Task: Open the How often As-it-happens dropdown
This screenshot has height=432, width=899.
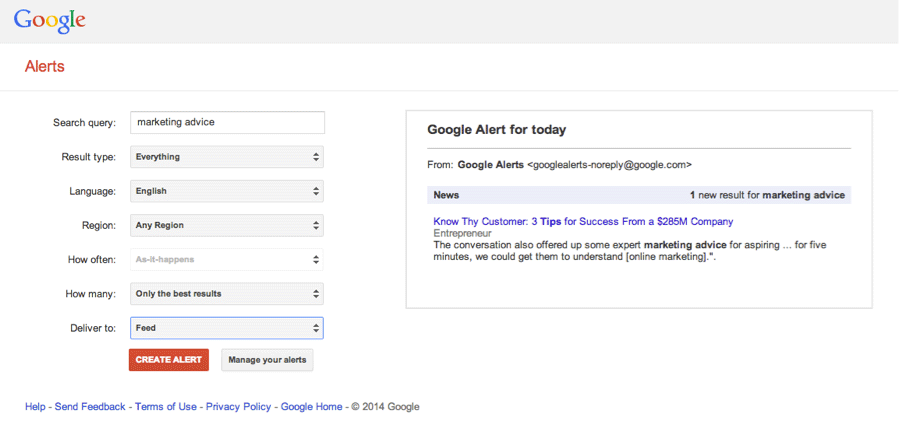Action: coord(227,259)
